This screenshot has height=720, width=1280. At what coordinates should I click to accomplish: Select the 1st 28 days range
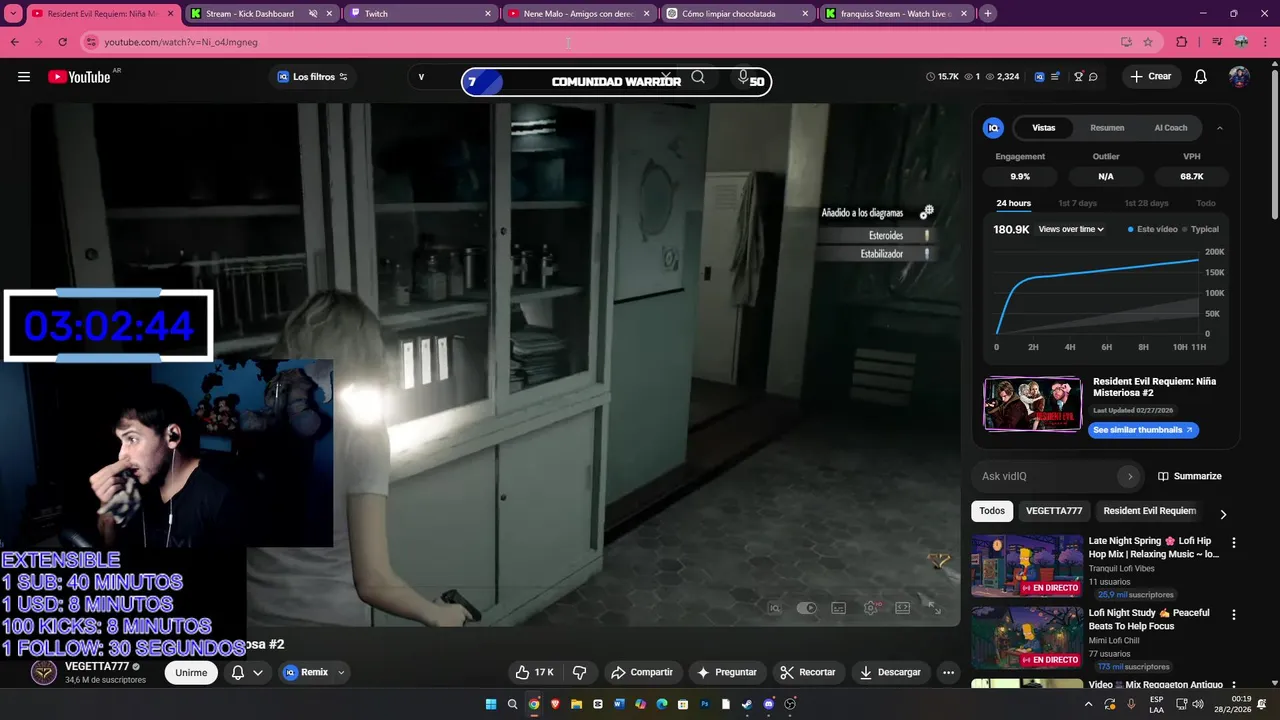click(1146, 203)
